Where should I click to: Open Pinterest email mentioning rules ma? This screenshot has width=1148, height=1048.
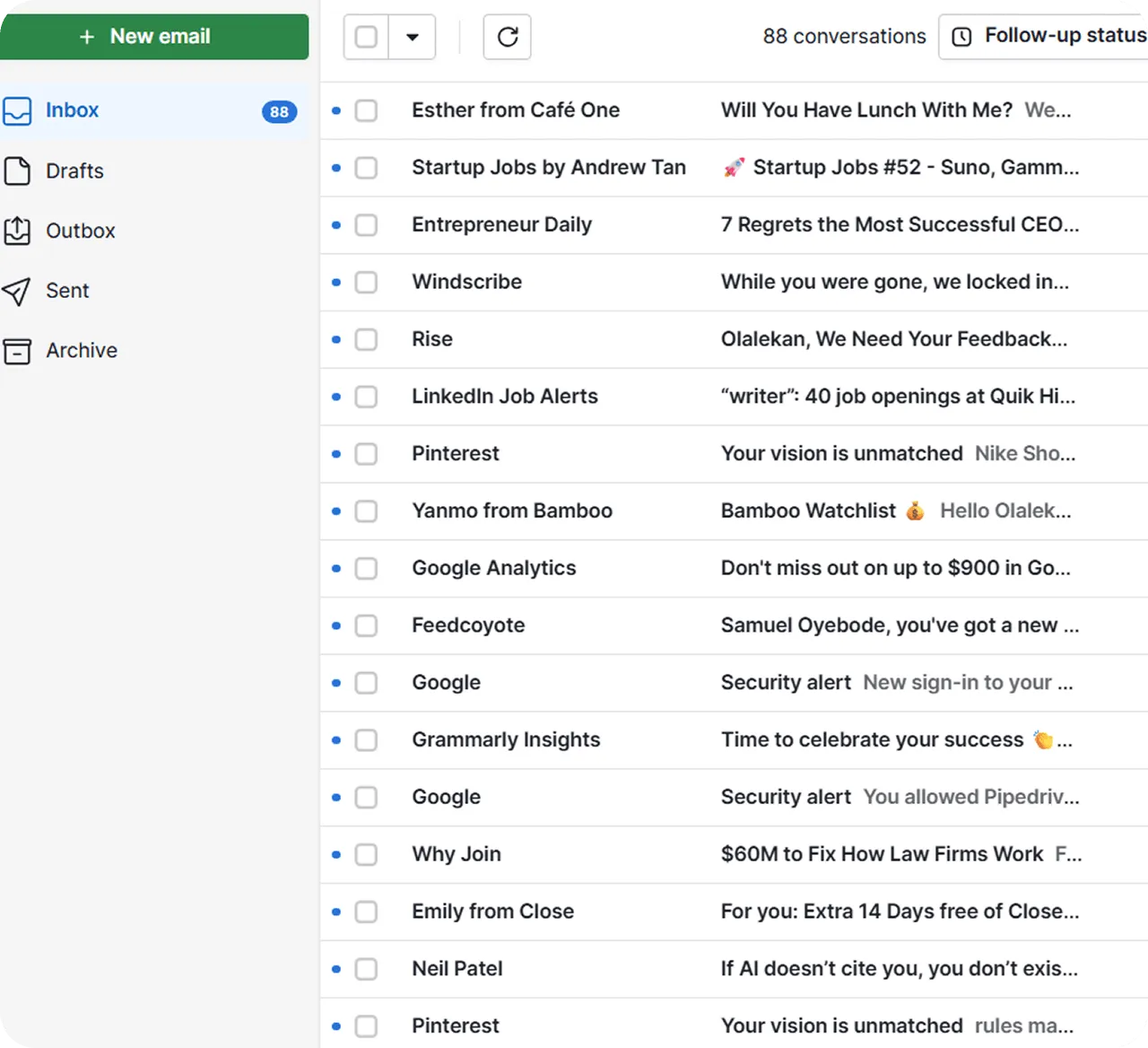[734, 1025]
